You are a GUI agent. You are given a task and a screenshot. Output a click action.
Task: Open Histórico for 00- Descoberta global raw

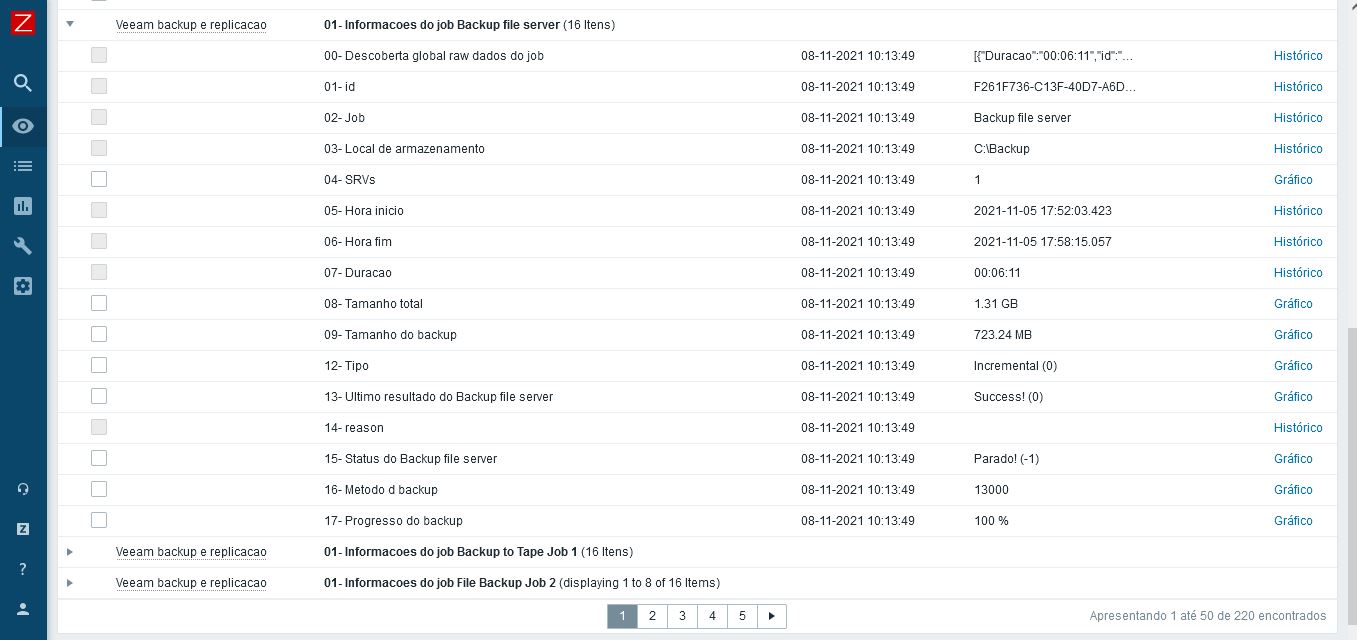[1298, 56]
